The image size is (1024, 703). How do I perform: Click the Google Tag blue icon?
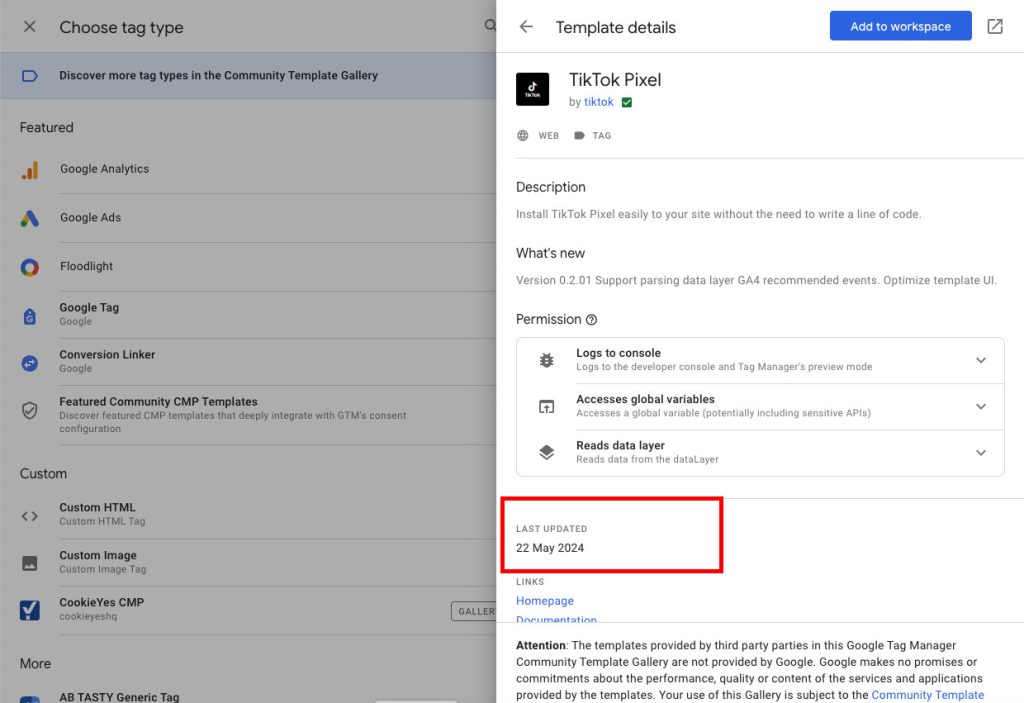point(29,316)
